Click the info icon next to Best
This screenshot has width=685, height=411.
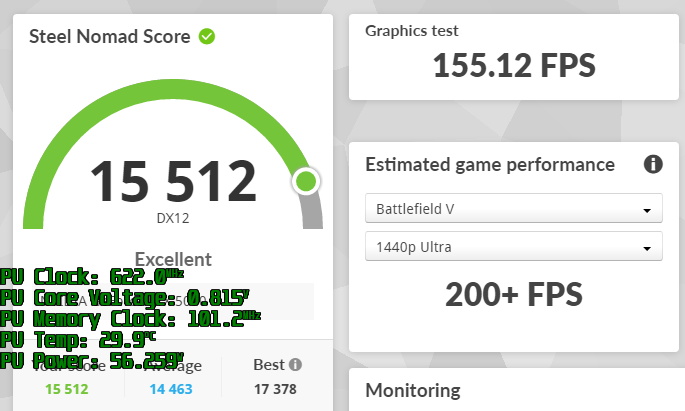(x=295, y=364)
